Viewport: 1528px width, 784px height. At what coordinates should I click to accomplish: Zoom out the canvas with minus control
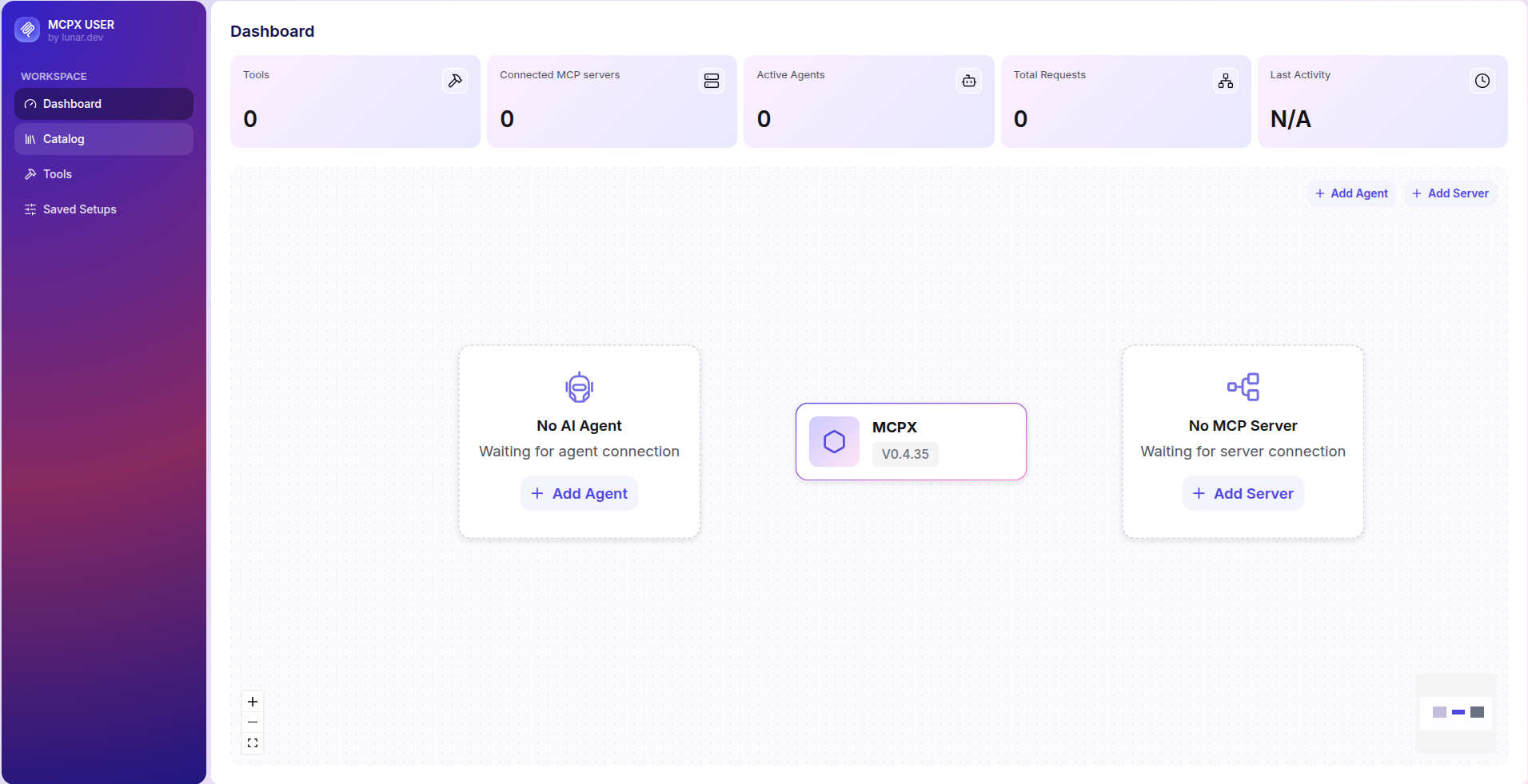(x=253, y=722)
